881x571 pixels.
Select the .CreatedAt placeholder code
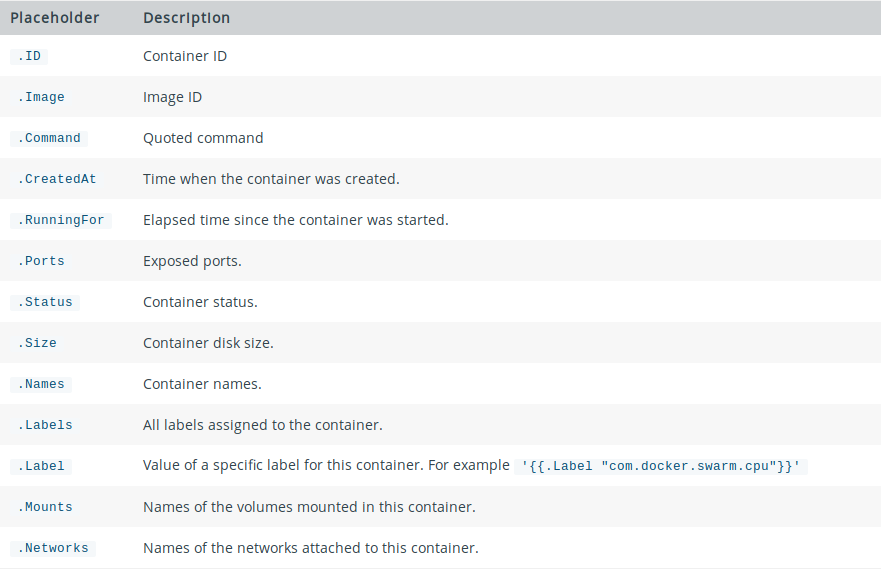pos(57,179)
